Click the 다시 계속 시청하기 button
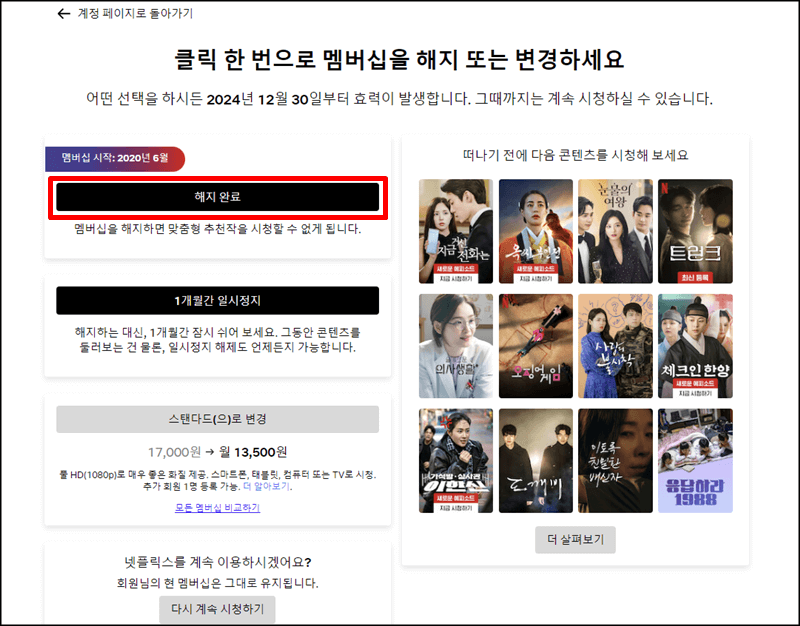The height and width of the screenshot is (626, 800). (217, 609)
